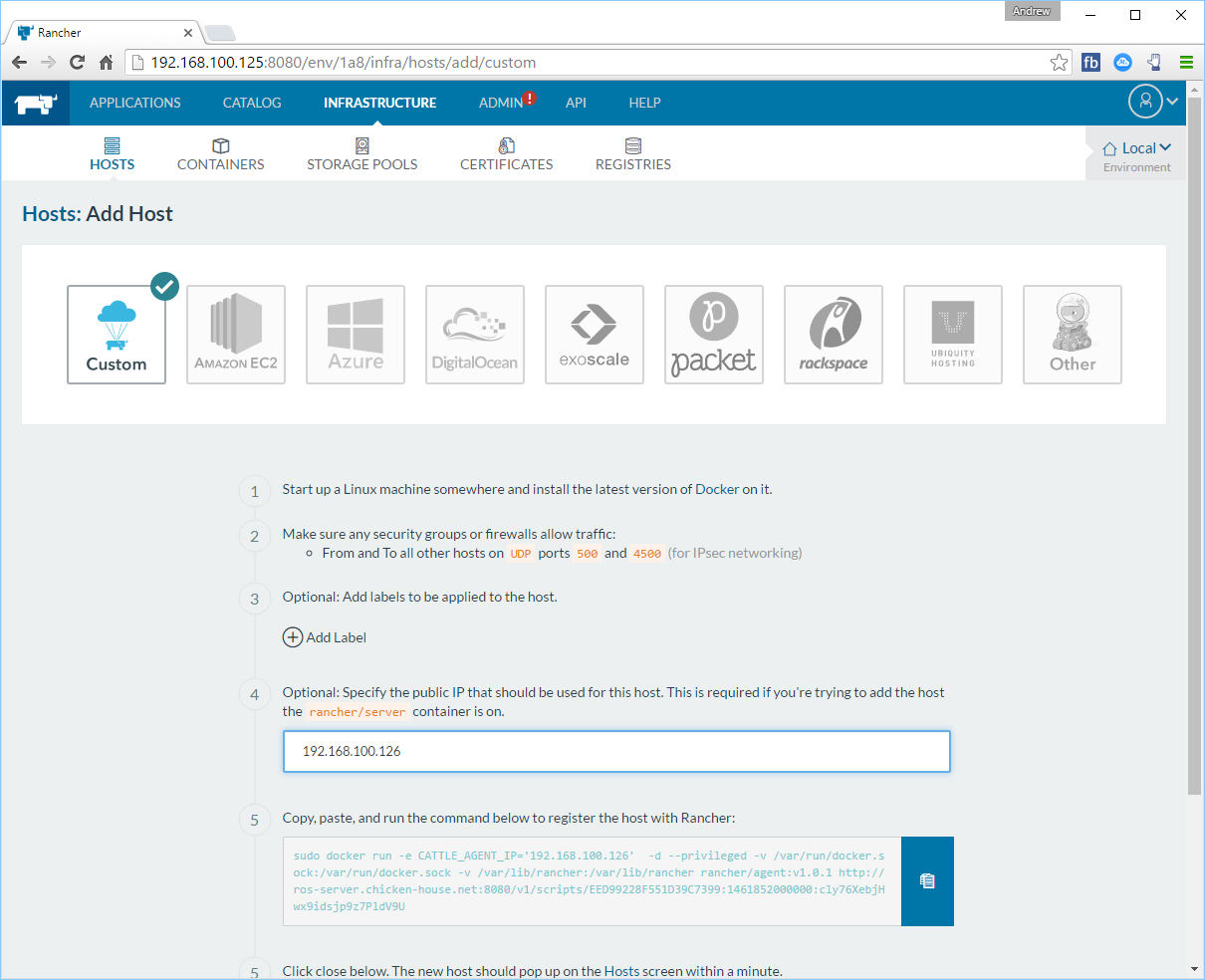Follow the Docker hyperlink in step 1

pyautogui.click(x=717, y=489)
